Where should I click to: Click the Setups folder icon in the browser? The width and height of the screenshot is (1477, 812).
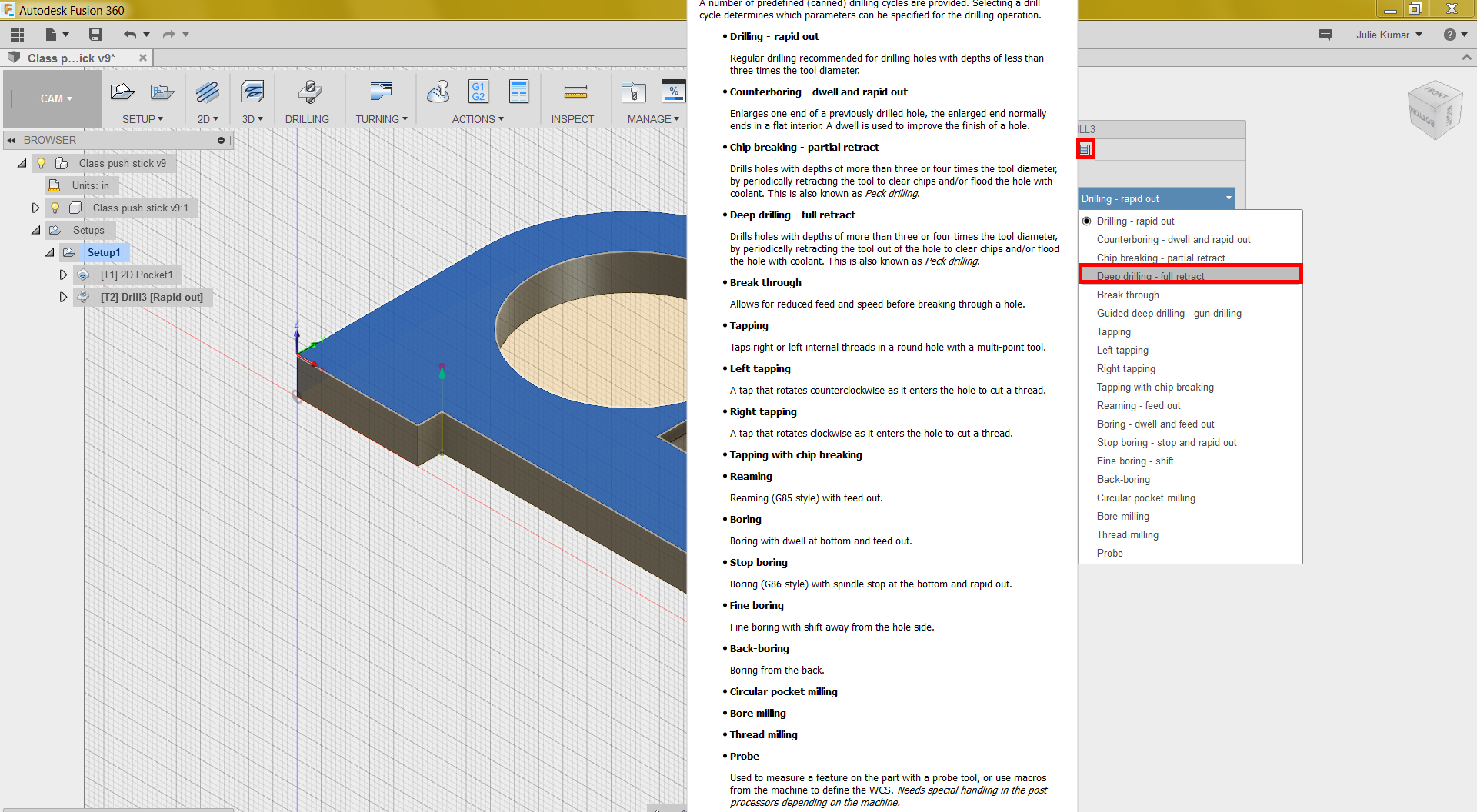55,230
